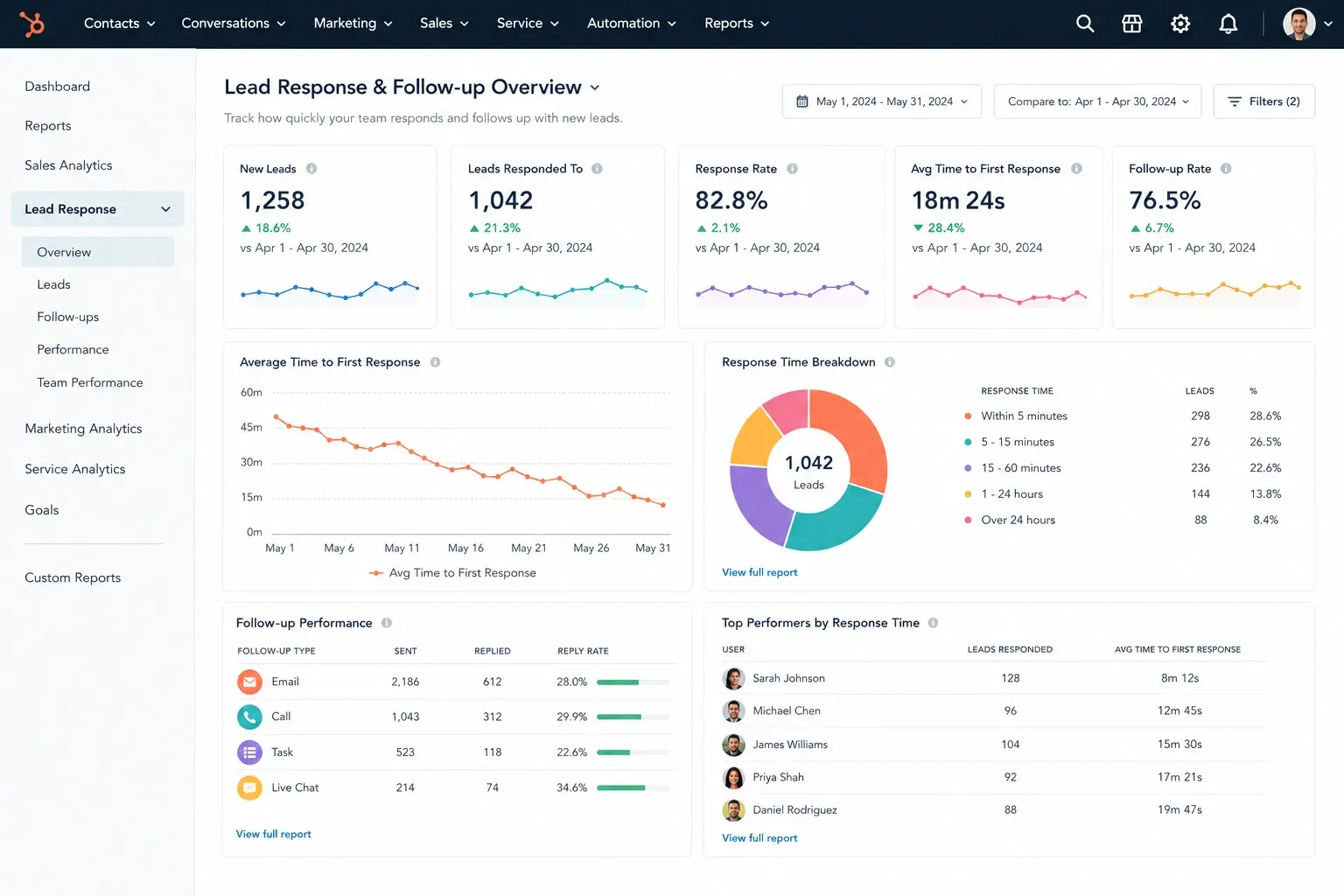Click info icon beside Average Time to First Response chart

click(x=435, y=362)
